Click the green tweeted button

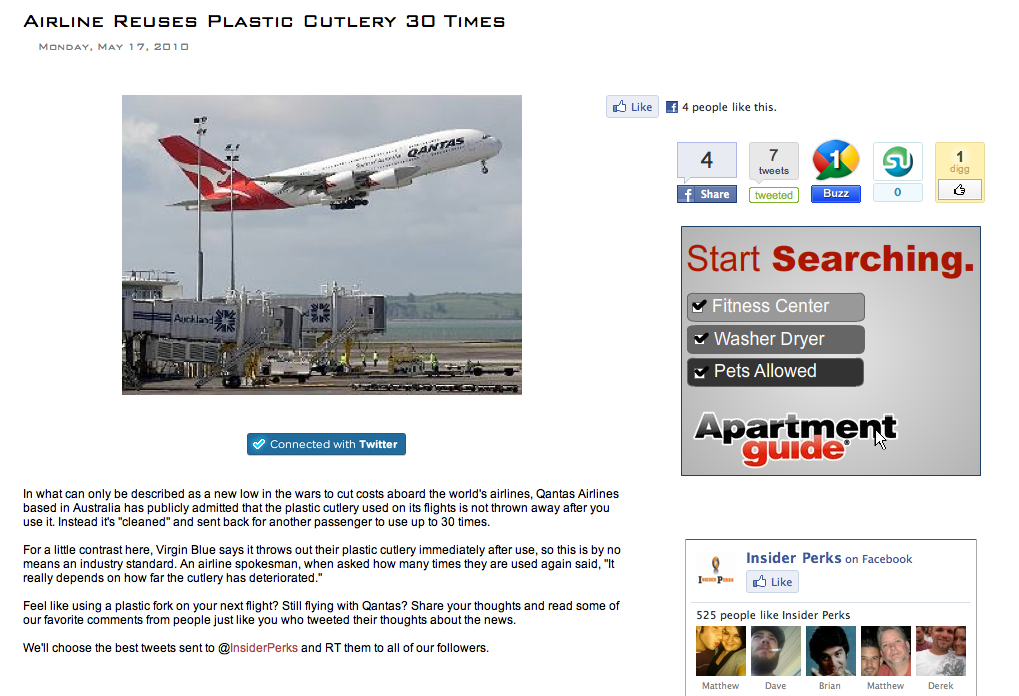(x=773, y=195)
